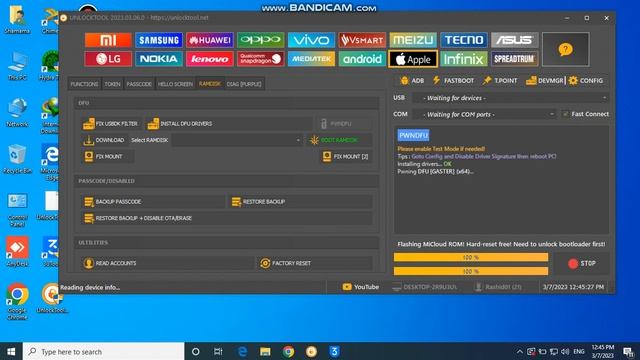Viewport: 640px width, 360px height.
Task: Click FIX USBDK FILTER button
Action: coord(111,124)
